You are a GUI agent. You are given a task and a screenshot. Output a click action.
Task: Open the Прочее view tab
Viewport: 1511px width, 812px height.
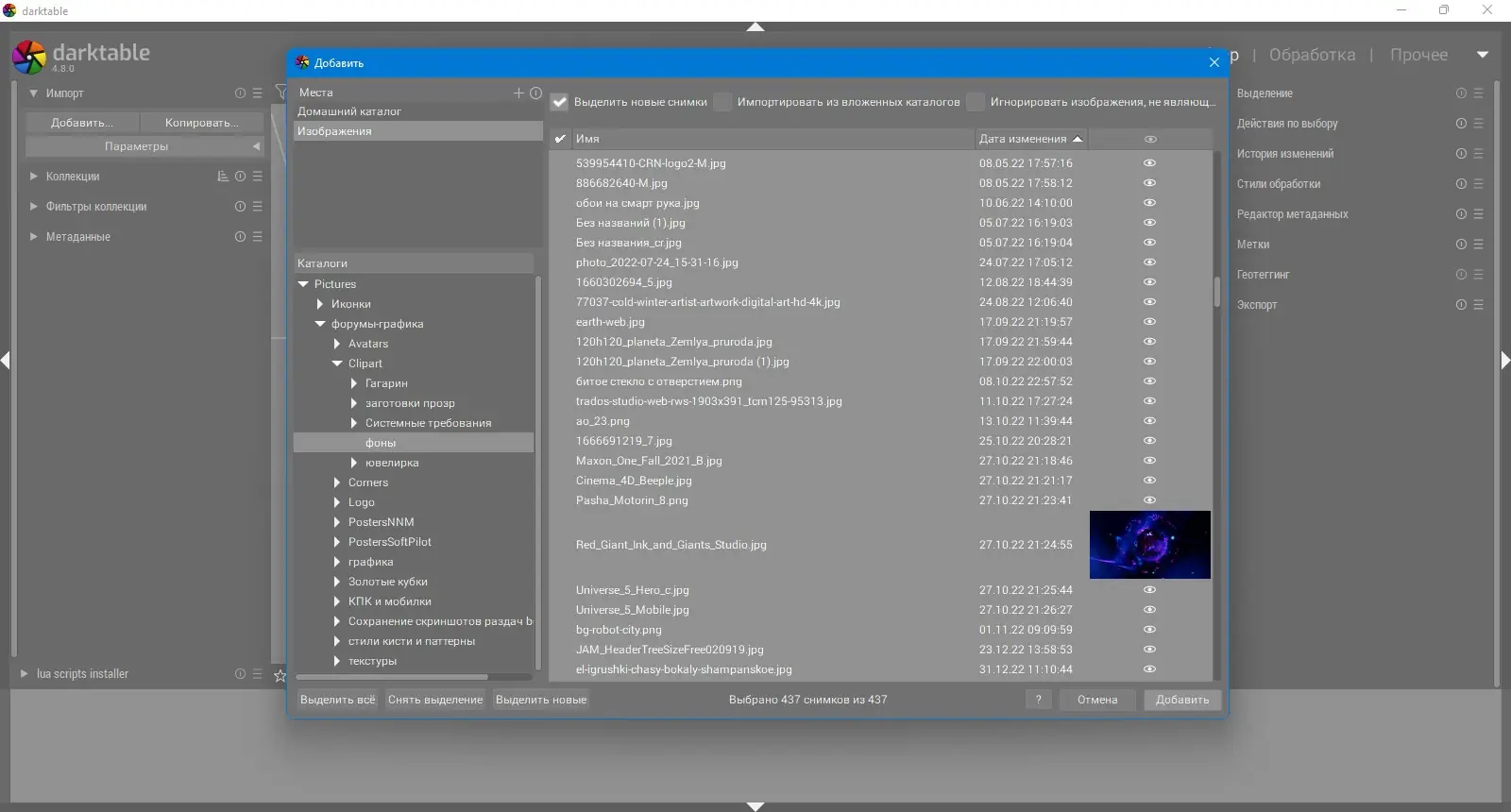(x=1418, y=55)
